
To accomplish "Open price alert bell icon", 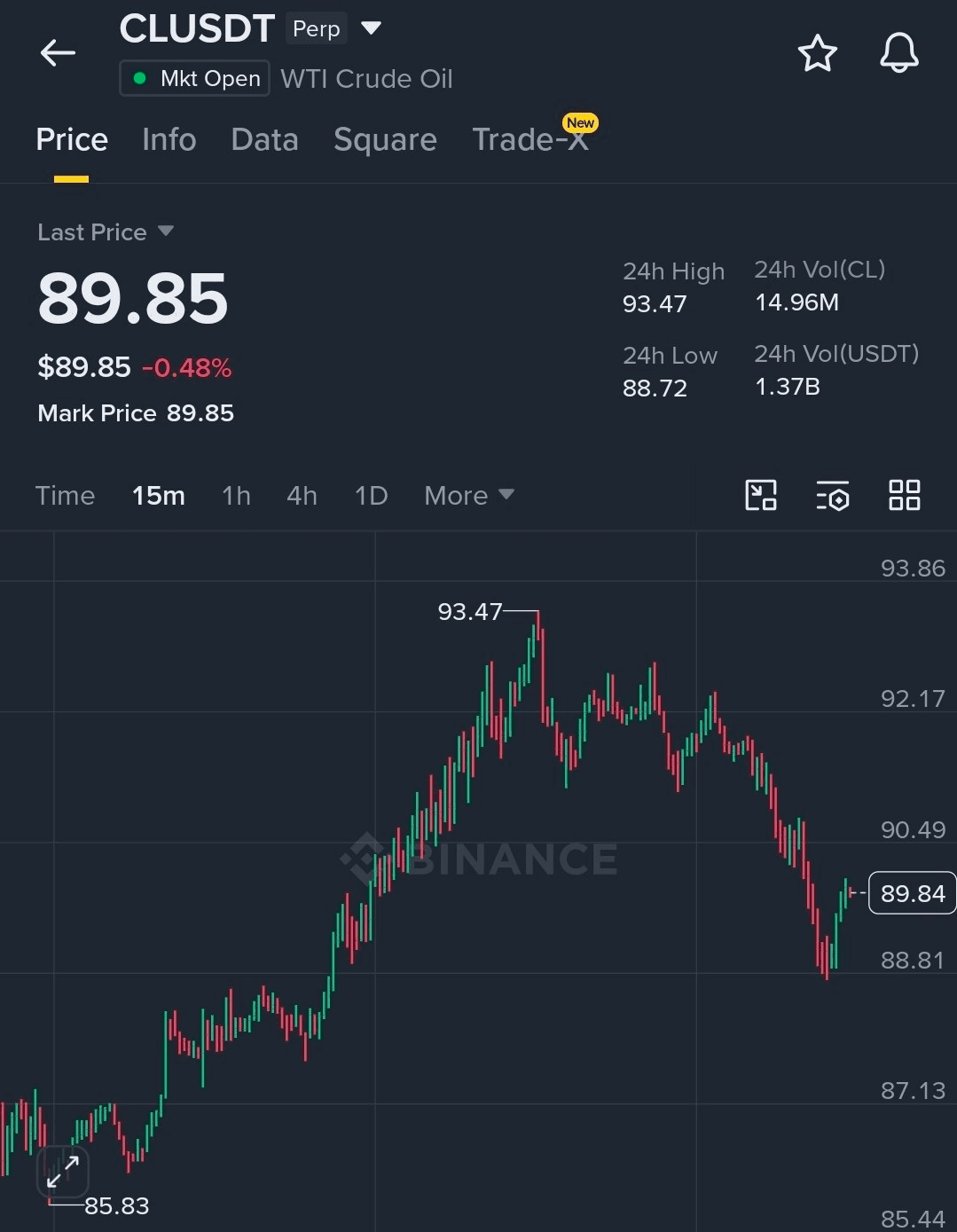I will click(898, 53).
